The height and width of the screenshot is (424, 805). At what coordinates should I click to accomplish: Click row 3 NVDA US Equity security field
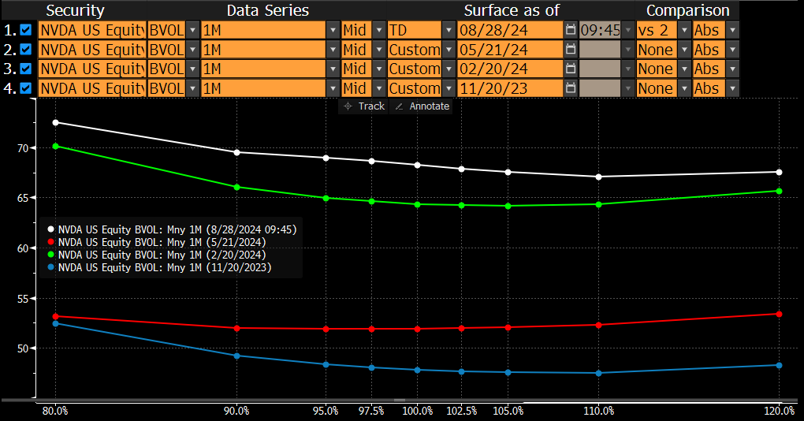click(92, 69)
